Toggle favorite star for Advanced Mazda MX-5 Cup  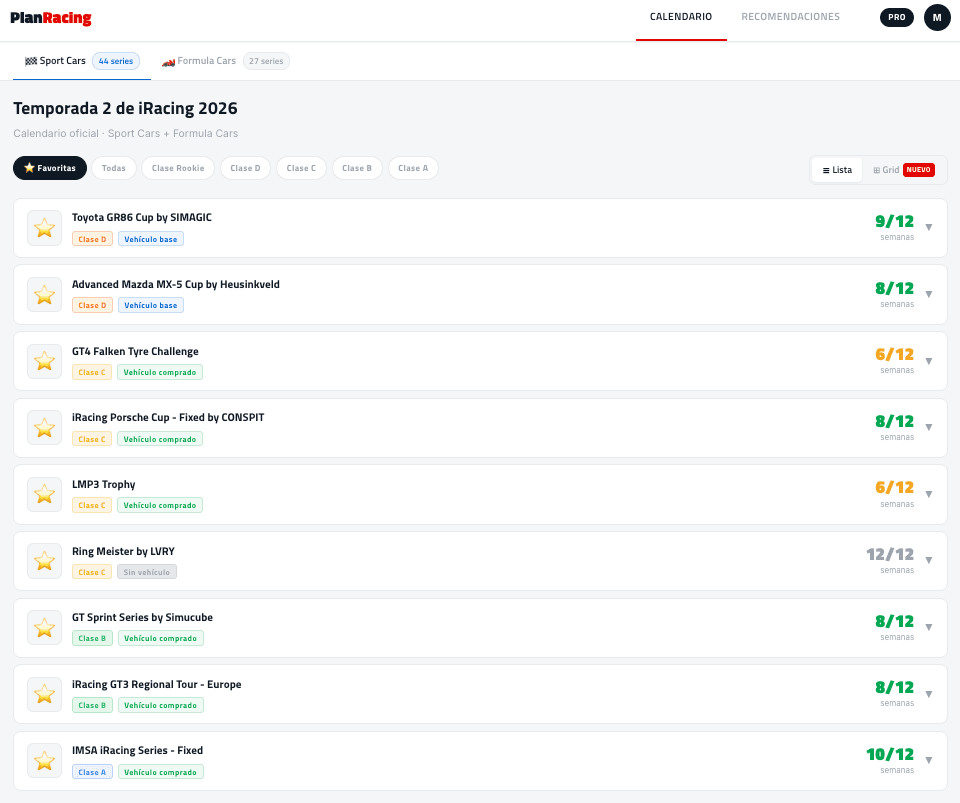coord(45,295)
